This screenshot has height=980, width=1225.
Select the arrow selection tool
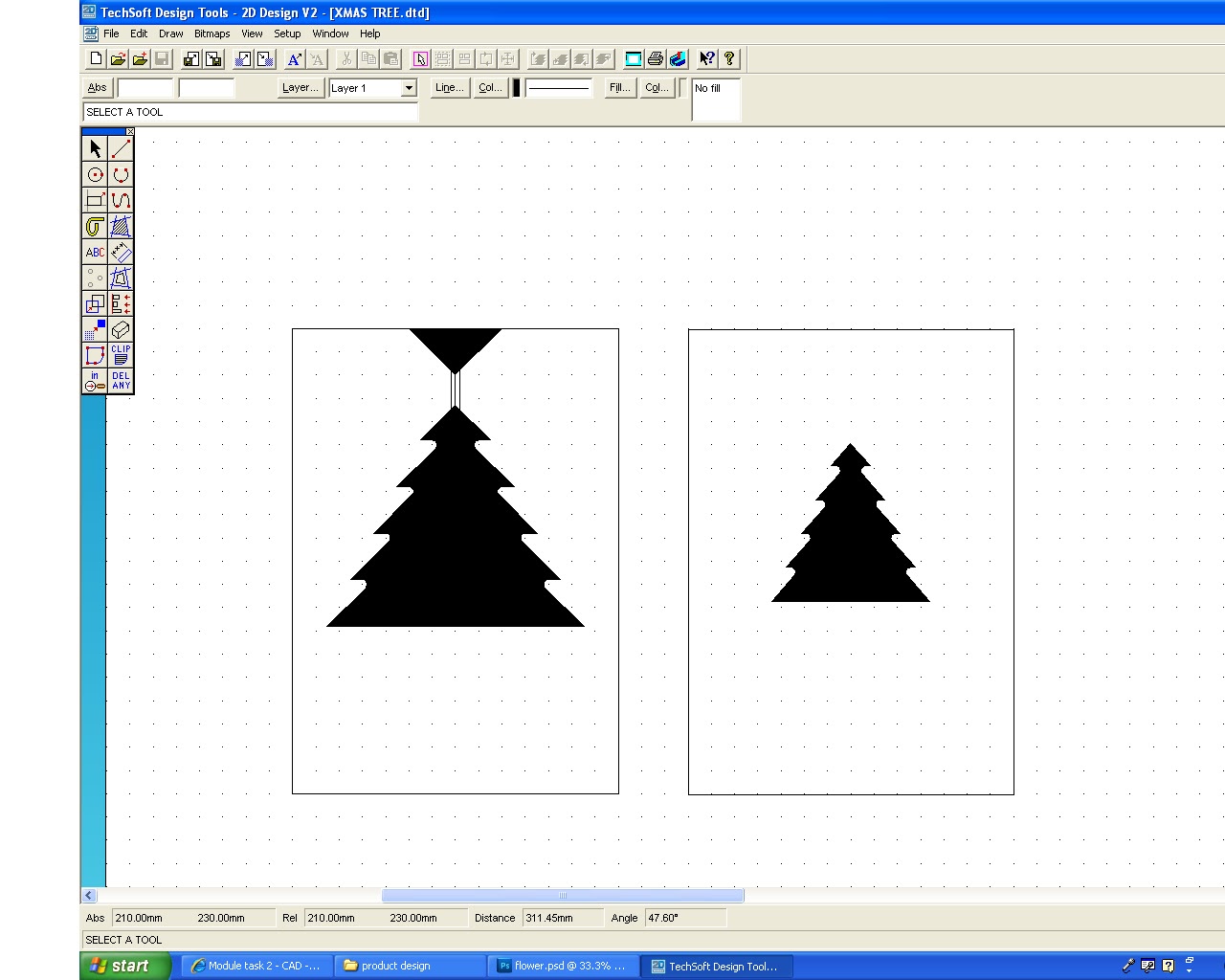pos(95,148)
